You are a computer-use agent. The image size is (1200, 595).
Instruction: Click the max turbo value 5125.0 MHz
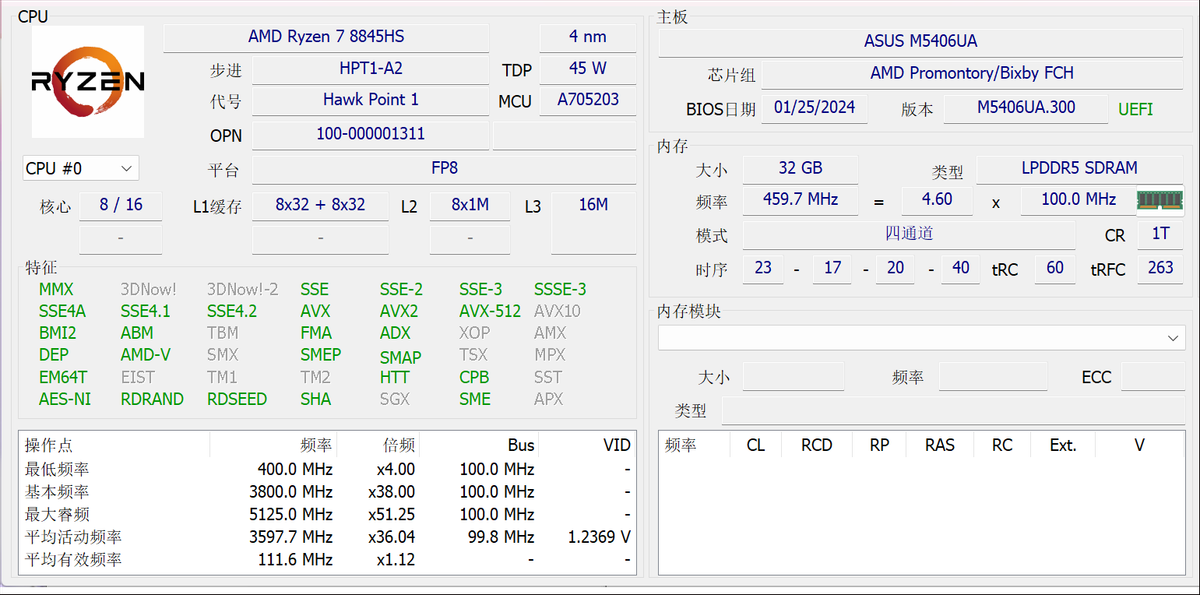coord(290,514)
